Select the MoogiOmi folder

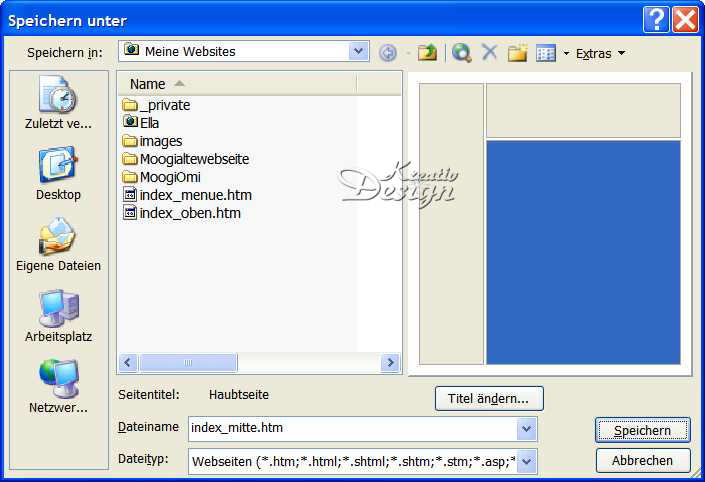161,177
